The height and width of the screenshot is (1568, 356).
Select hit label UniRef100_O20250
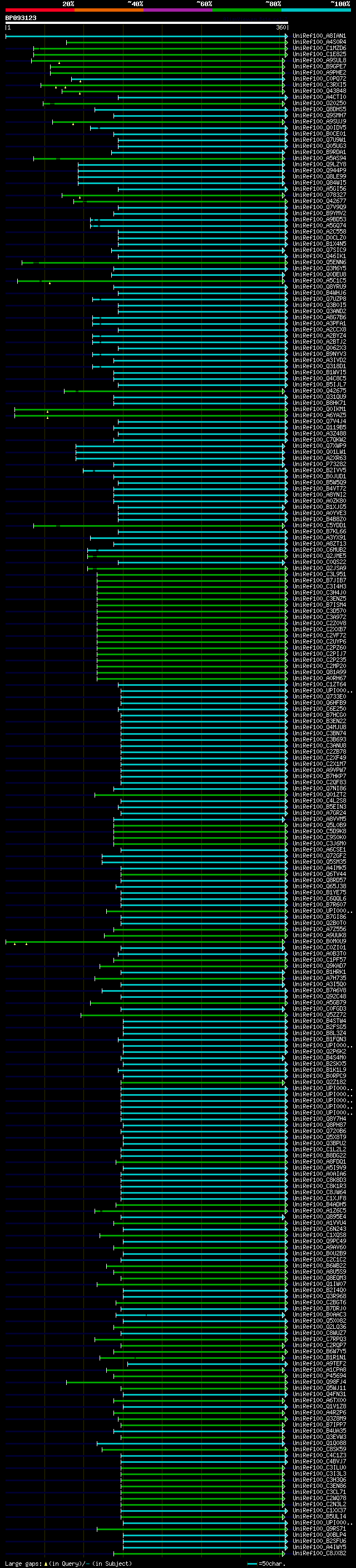tap(319, 103)
